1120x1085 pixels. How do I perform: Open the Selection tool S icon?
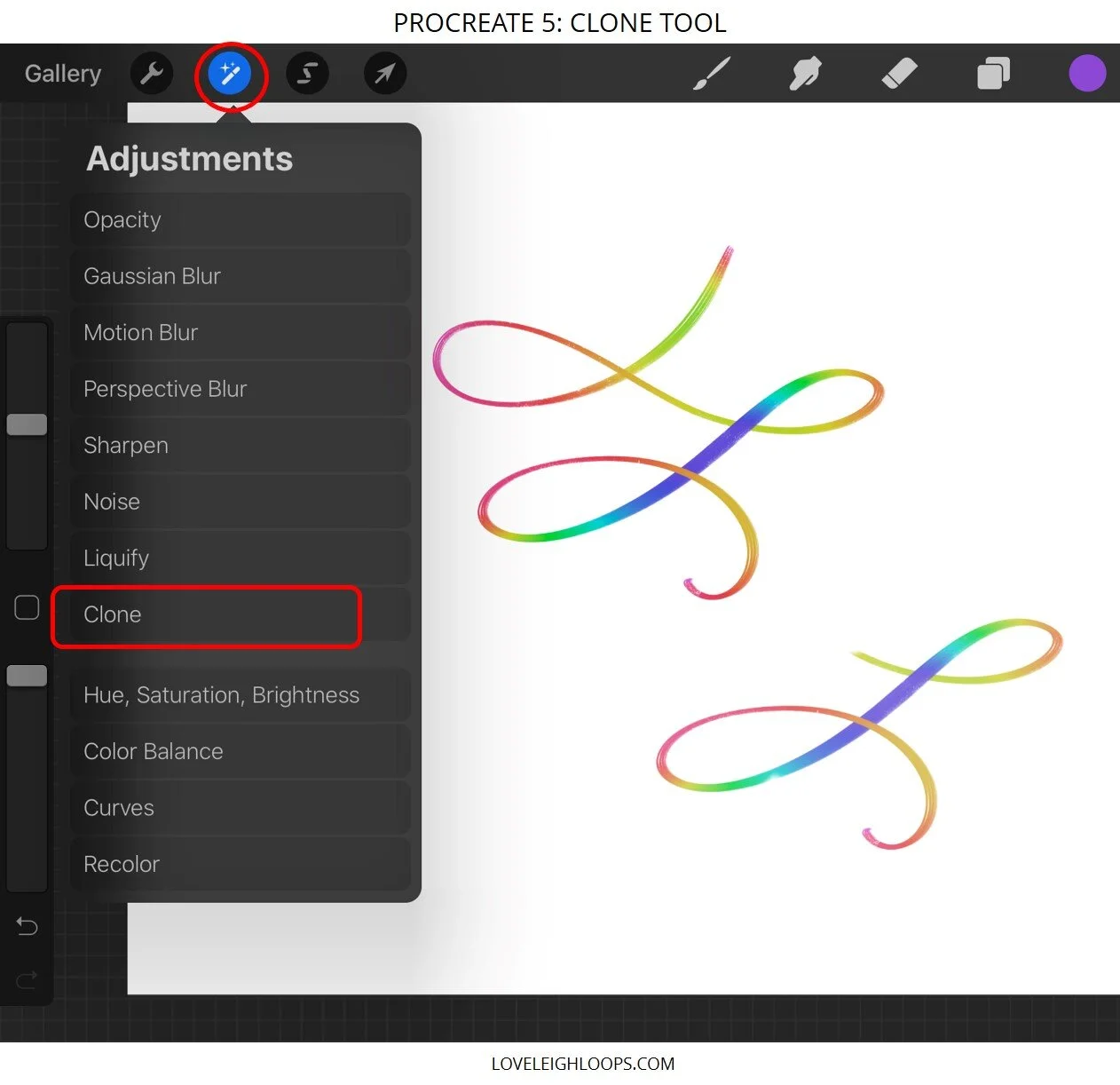(x=307, y=73)
